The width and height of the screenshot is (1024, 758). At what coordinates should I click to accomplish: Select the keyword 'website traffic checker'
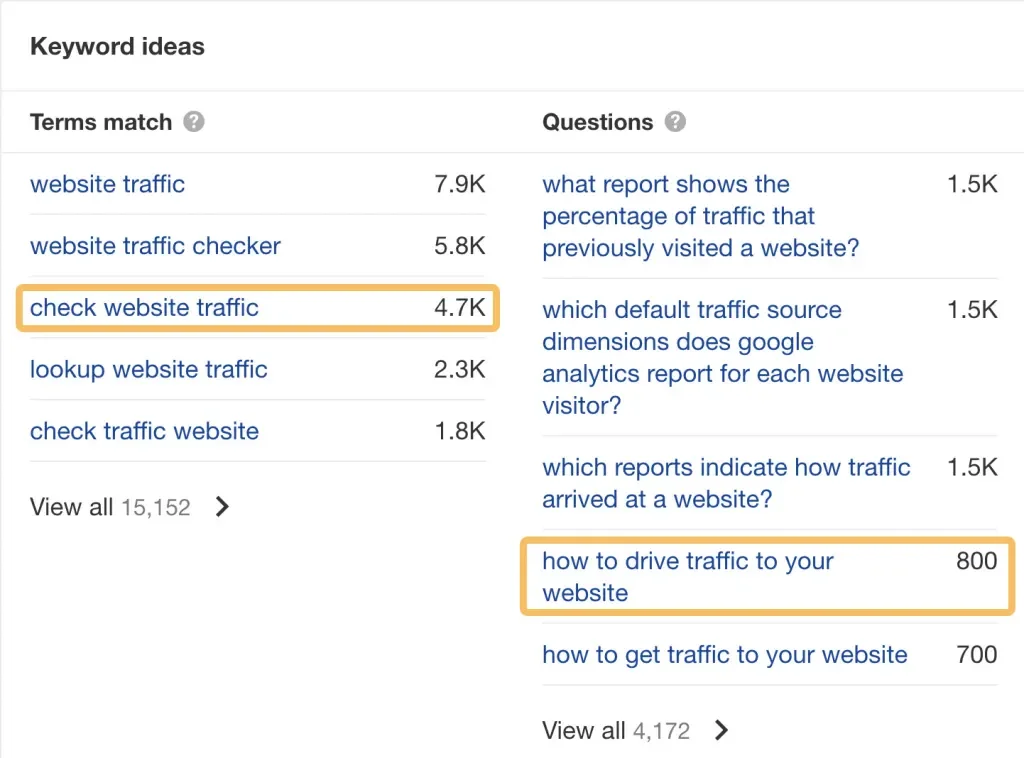coord(155,246)
